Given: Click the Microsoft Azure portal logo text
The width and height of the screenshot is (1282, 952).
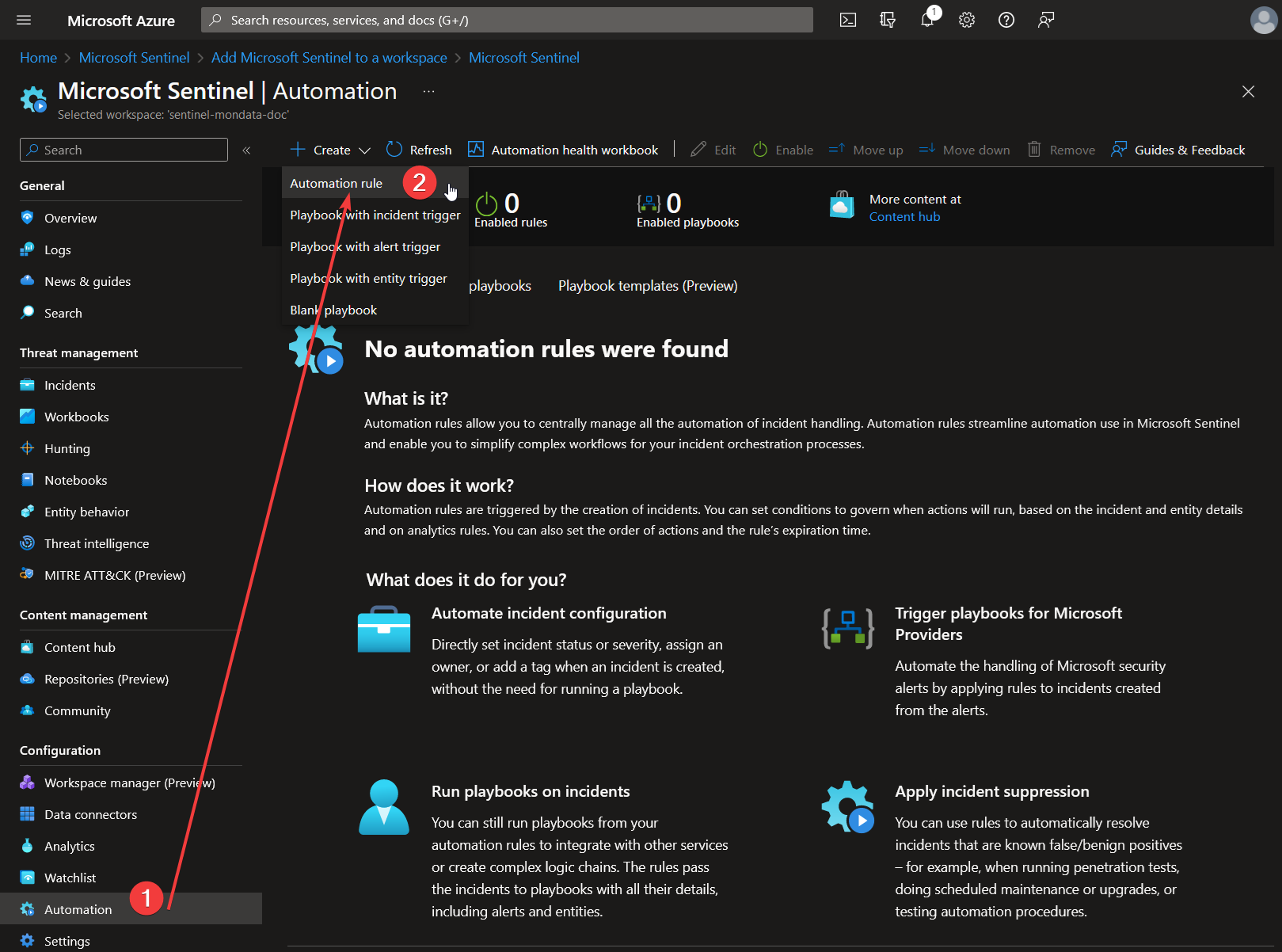Looking at the screenshot, I should coord(121,21).
